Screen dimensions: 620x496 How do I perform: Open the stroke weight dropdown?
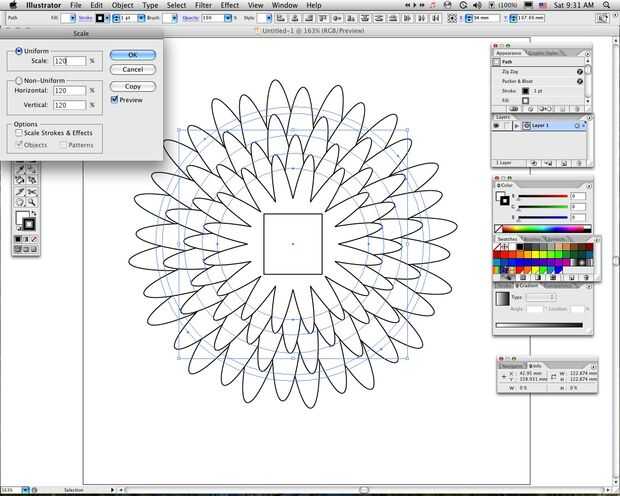pos(141,18)
